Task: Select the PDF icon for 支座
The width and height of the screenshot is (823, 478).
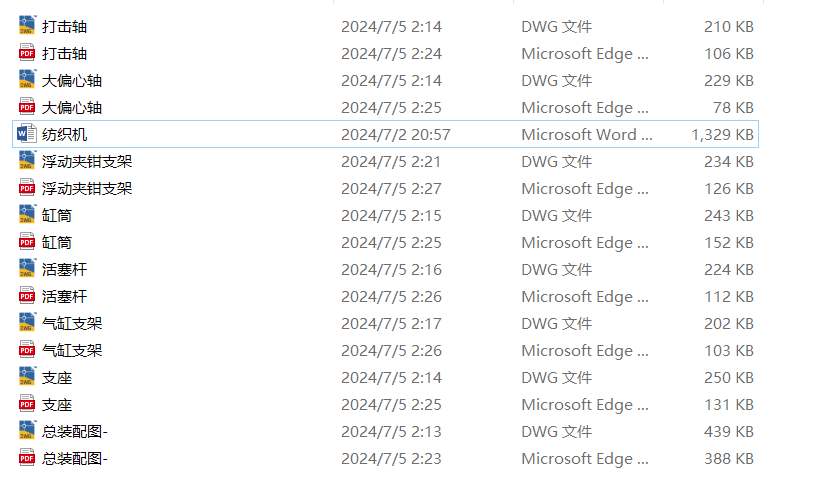Action: click(27, 403)
